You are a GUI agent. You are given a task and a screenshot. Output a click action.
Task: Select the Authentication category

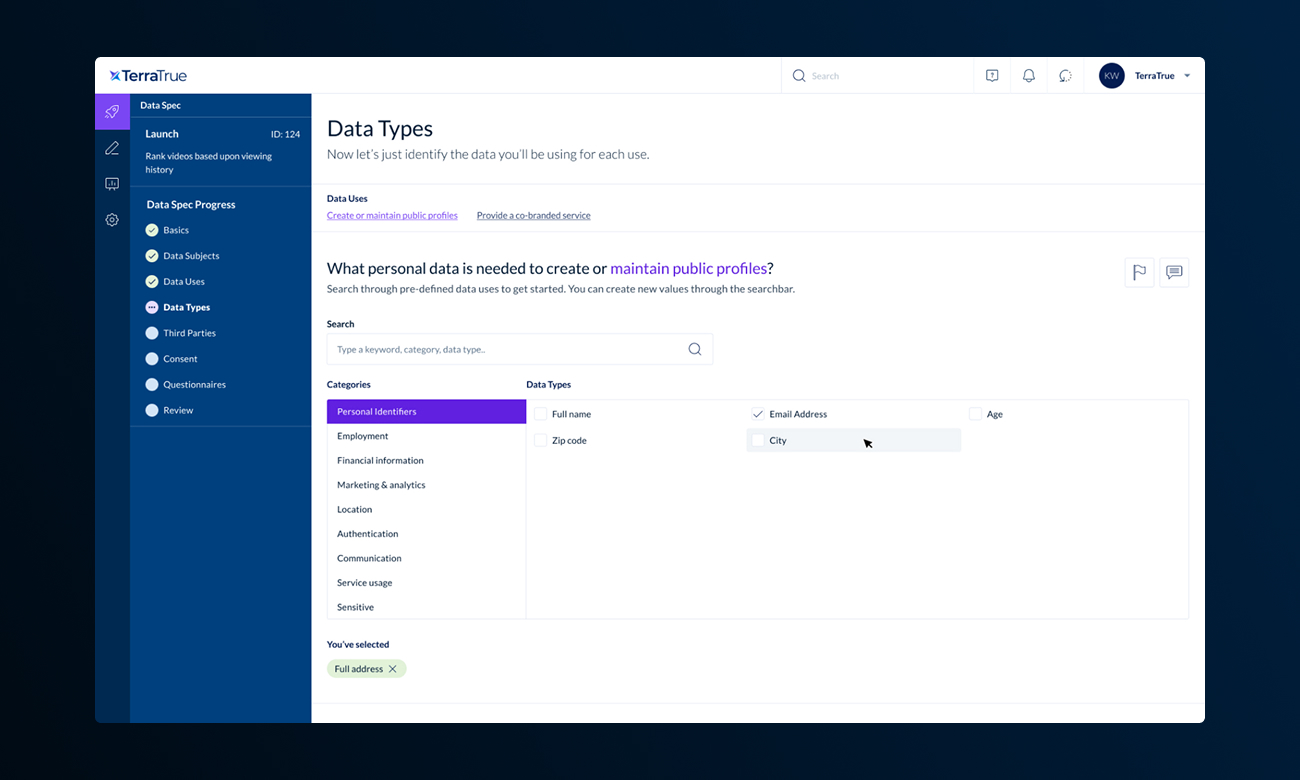coord(426,534)
